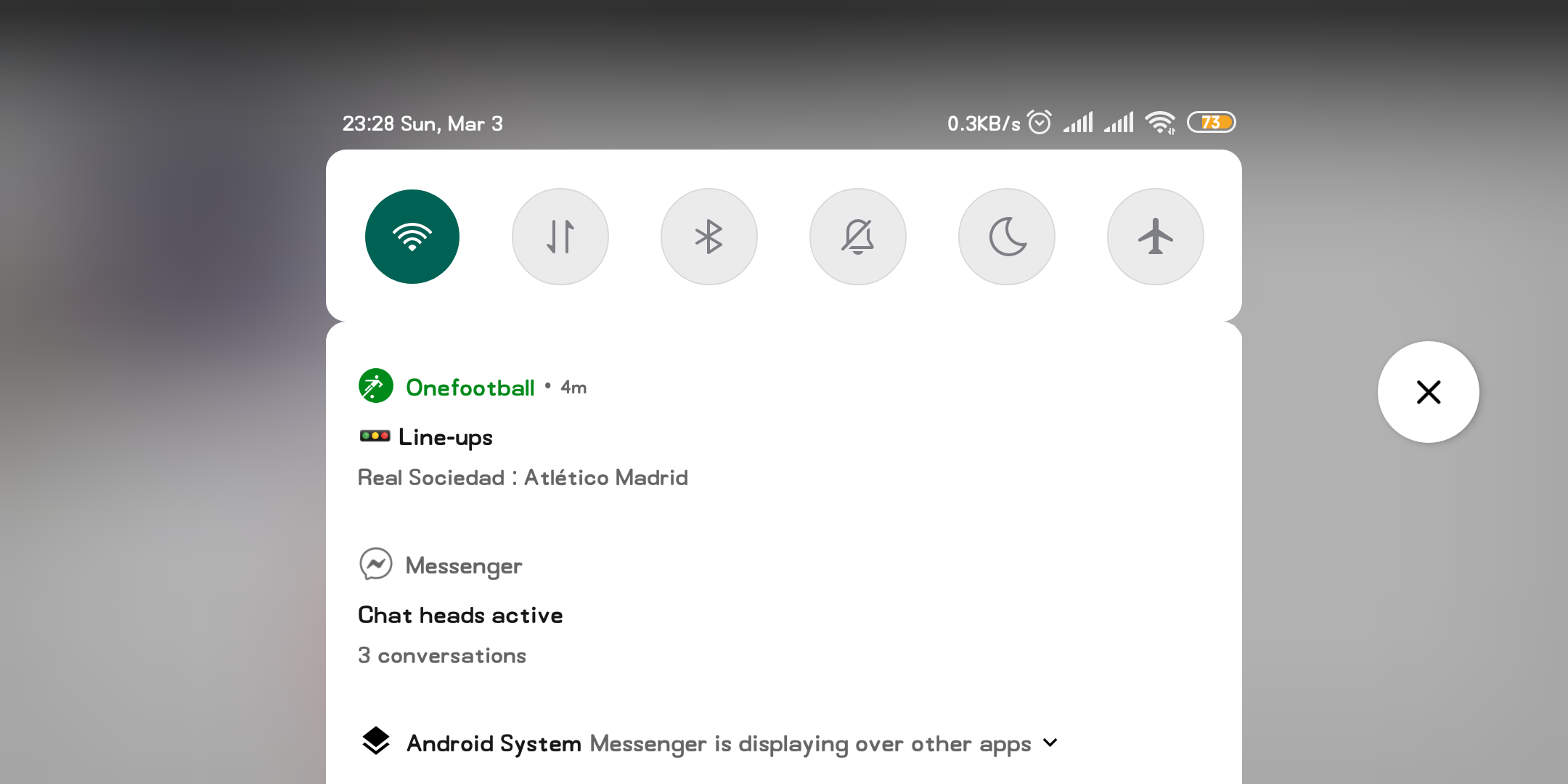This screenshot has height=784, width=1568.
Task: Enable mobile data toggle
Action: (x=560, y=237)
